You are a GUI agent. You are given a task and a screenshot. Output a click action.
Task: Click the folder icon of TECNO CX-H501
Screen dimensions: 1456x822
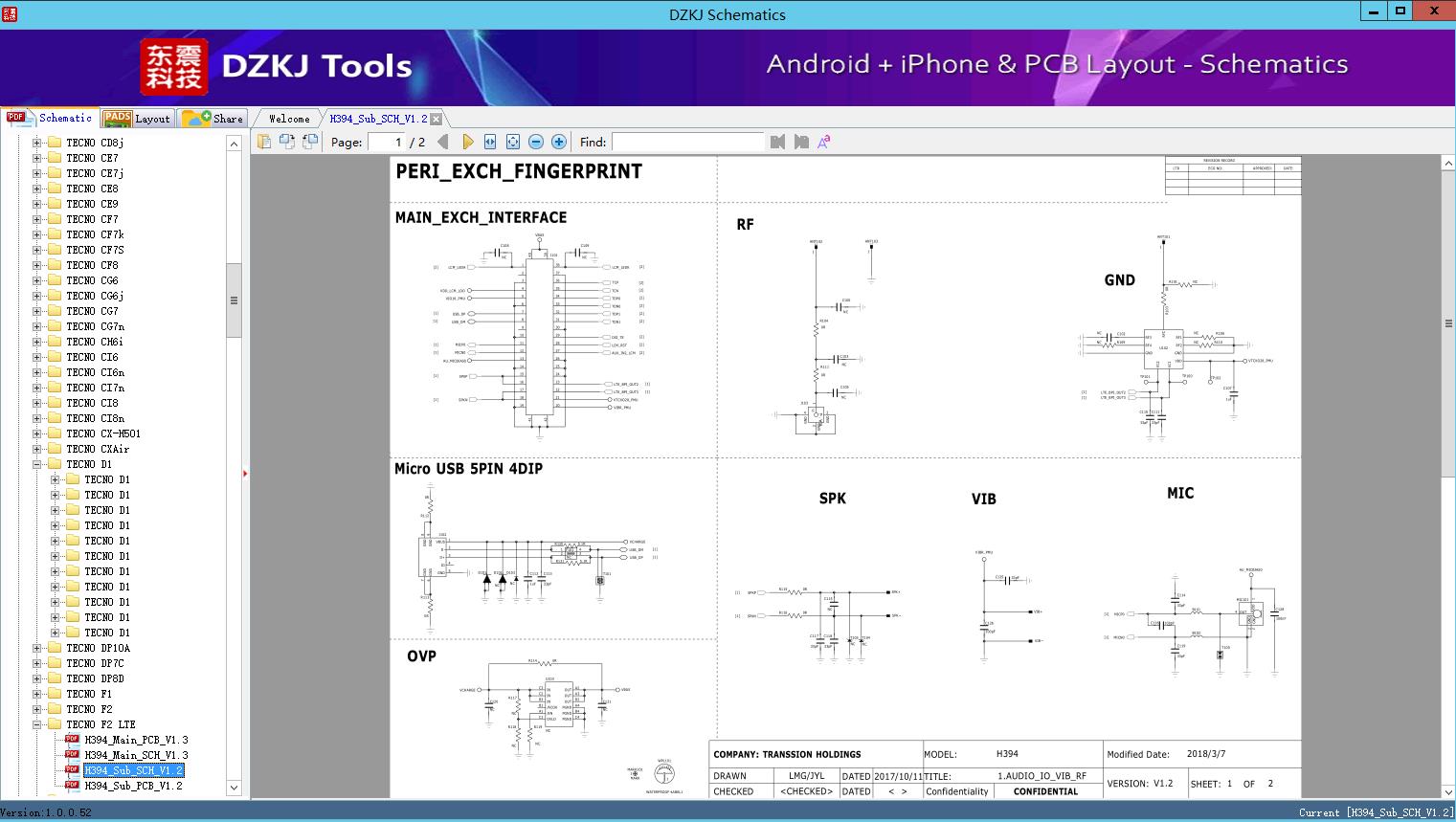coord(55,433)
